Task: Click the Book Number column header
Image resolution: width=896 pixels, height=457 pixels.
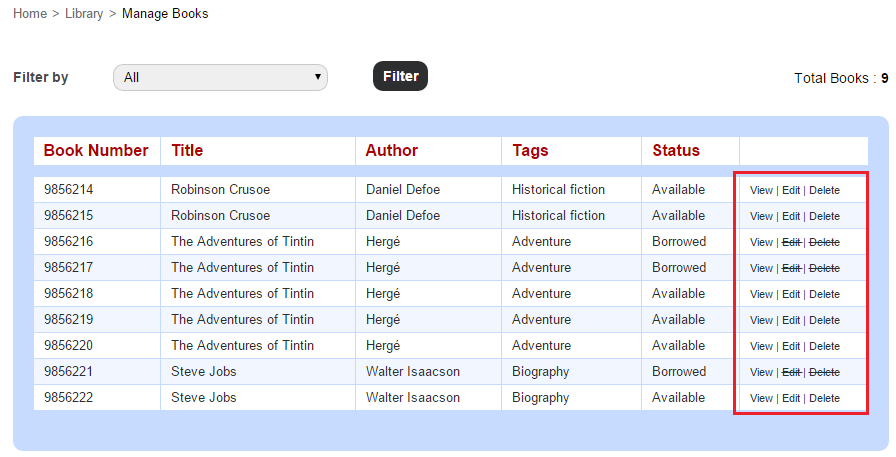Action: (96, 150)
